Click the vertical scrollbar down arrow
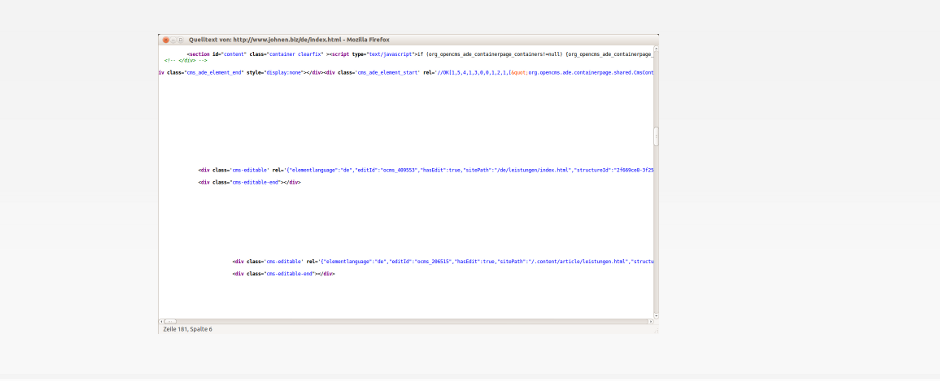The image size is (940, 381). click(656, 316)
